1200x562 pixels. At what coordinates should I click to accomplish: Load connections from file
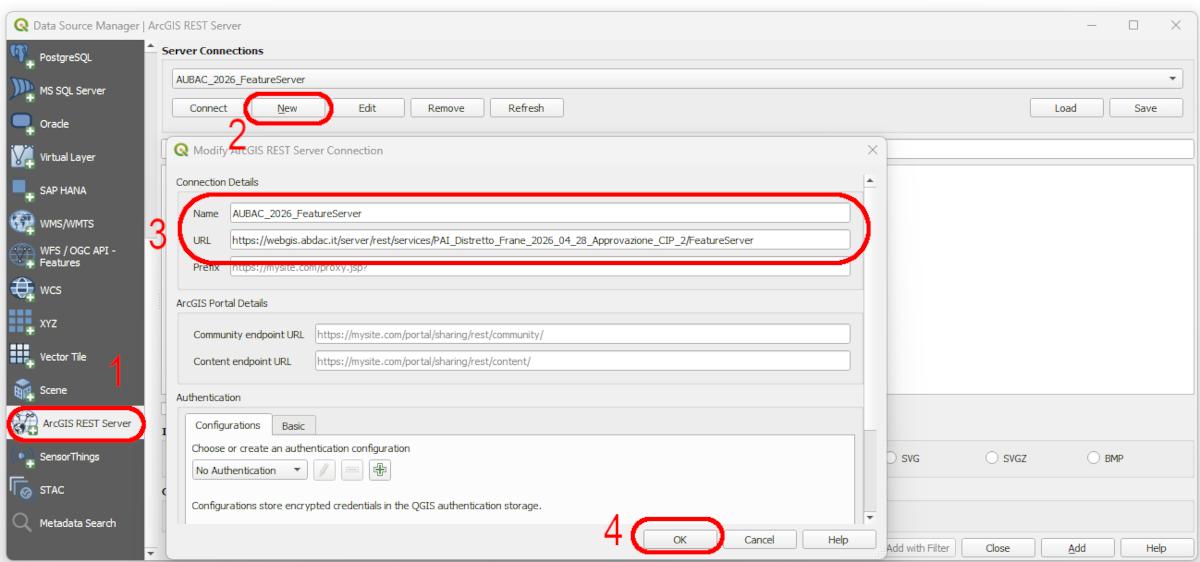[x=1066, y=108]
